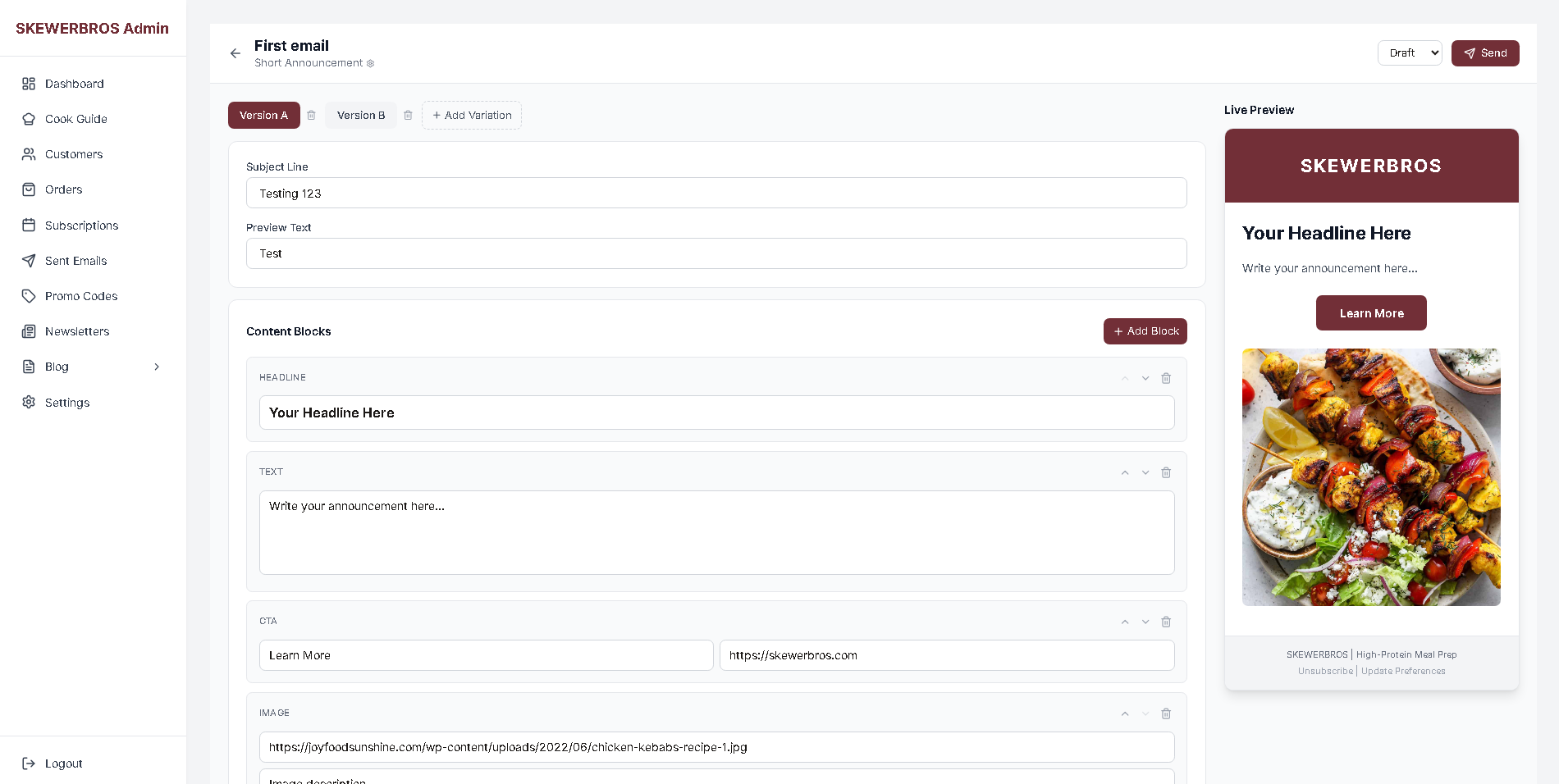This screenshot has height=784, width=1559.
Task: Click the Add Block button
Action: pos(1145,331)
